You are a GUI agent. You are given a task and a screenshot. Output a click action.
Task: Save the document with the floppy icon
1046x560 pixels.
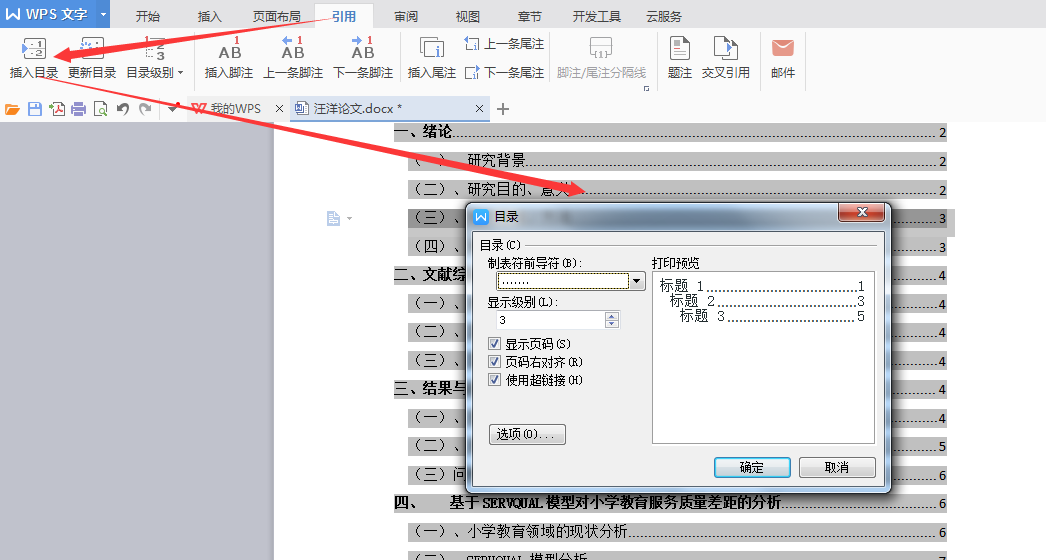[x=35, y=109]
